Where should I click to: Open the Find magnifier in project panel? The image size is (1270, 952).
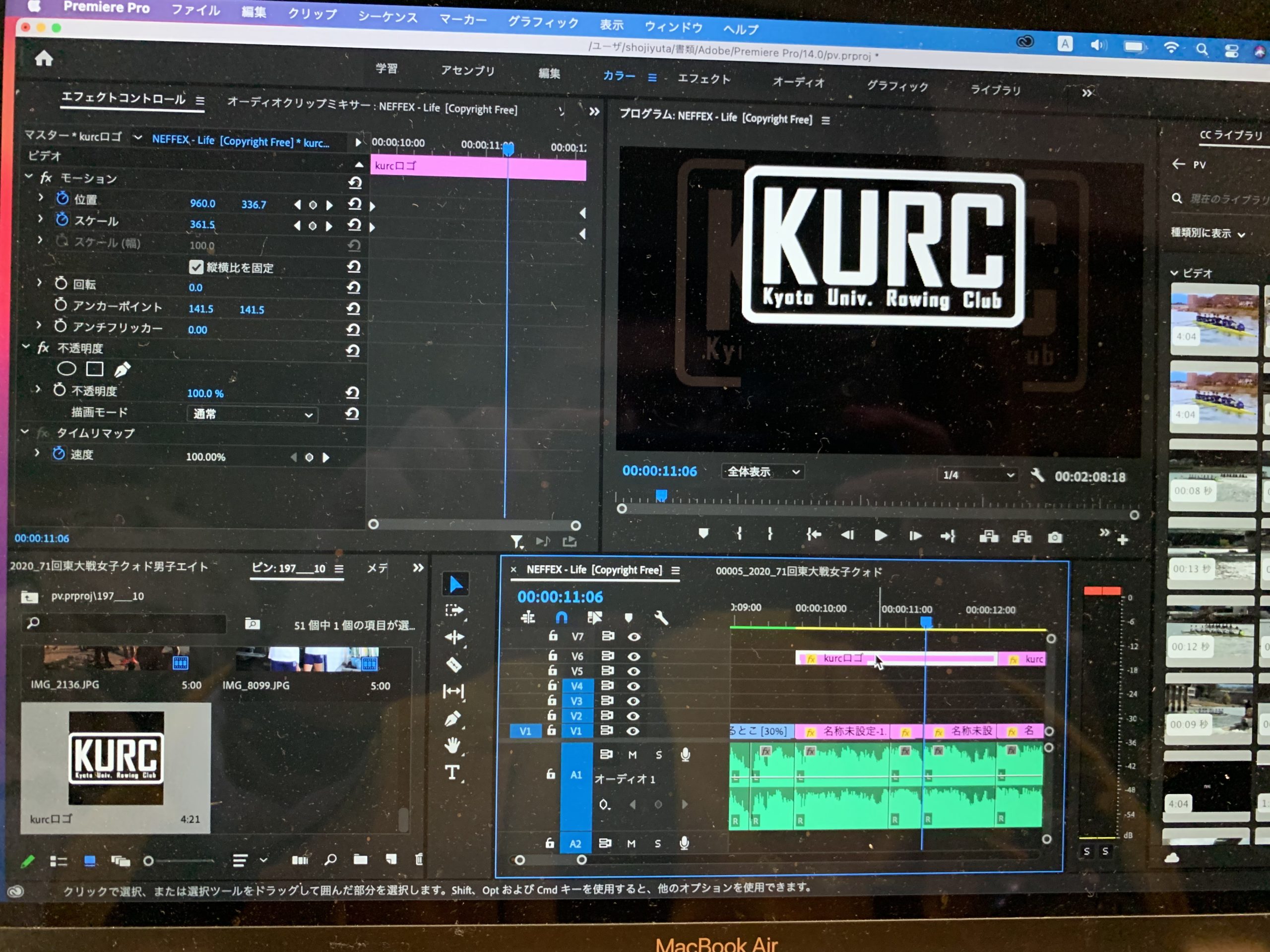pos(331,859)
